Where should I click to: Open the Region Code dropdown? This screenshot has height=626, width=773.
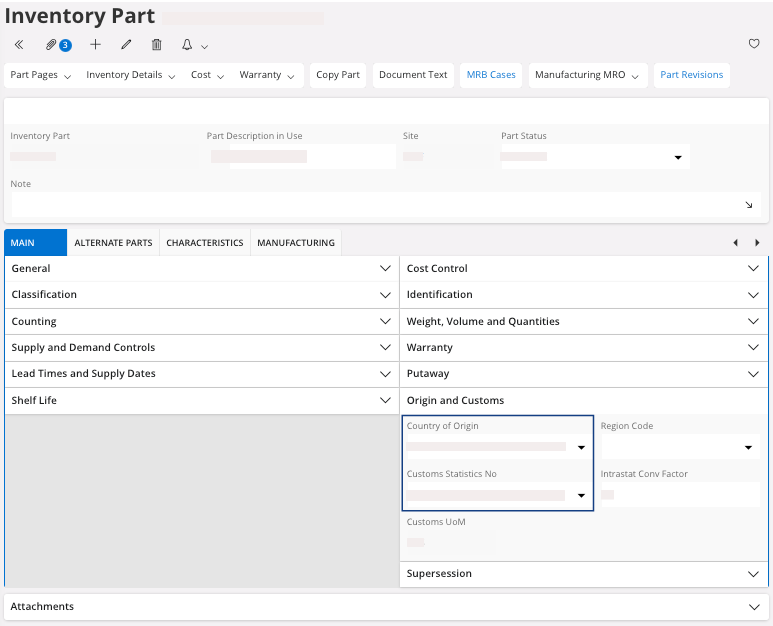pos(748,448)
